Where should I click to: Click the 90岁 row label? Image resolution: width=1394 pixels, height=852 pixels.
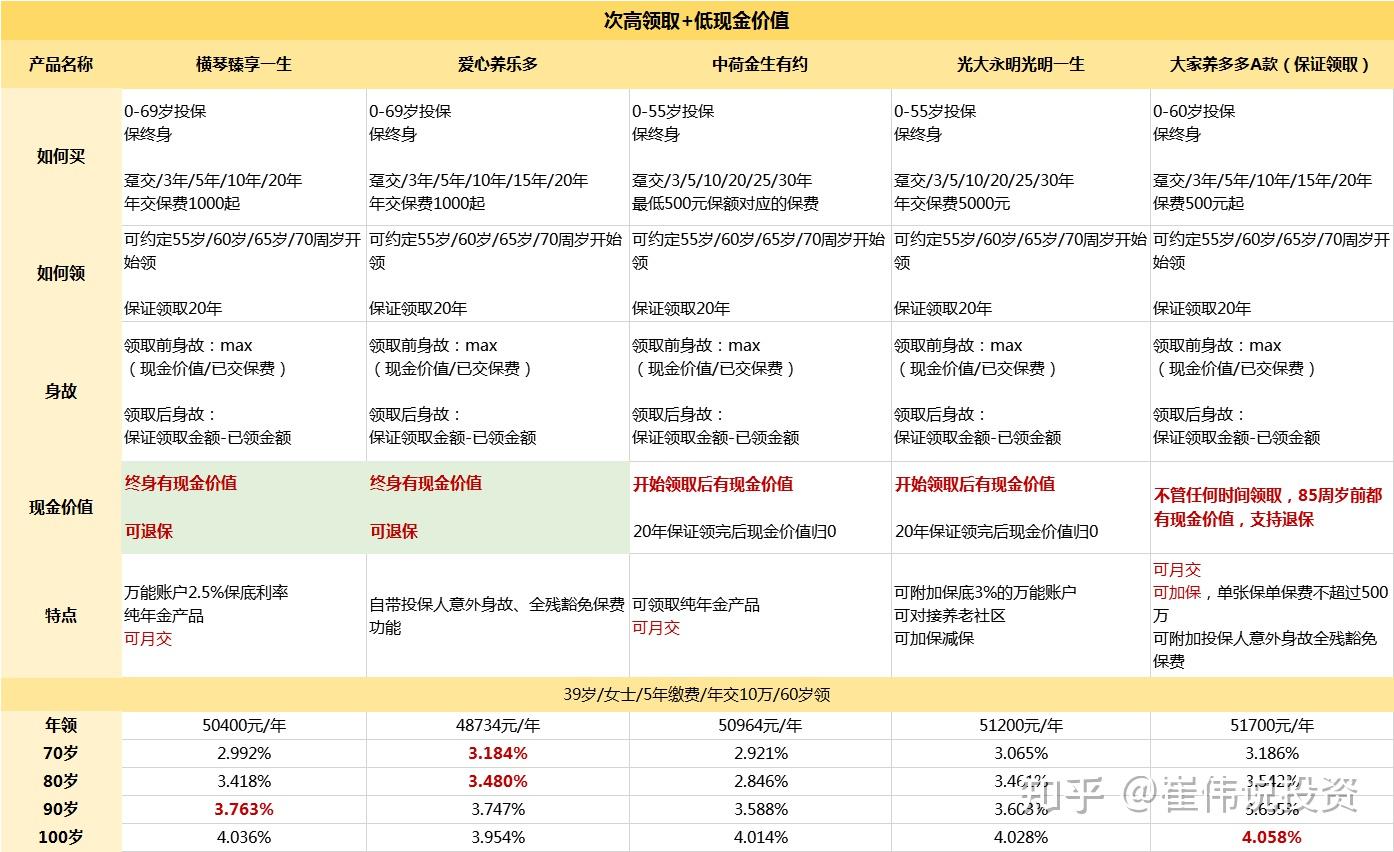61,809
